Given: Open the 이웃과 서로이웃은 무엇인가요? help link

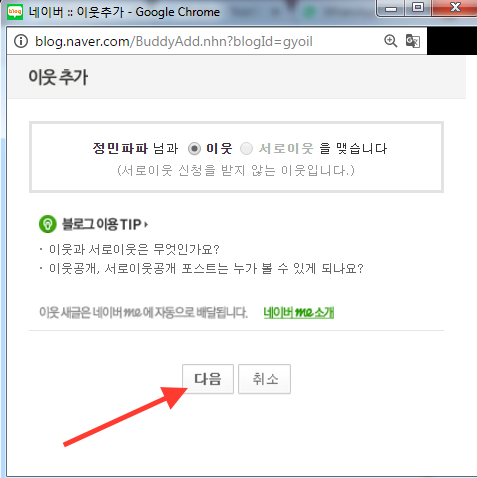Looking at the screenshot, I should (134, 249).
